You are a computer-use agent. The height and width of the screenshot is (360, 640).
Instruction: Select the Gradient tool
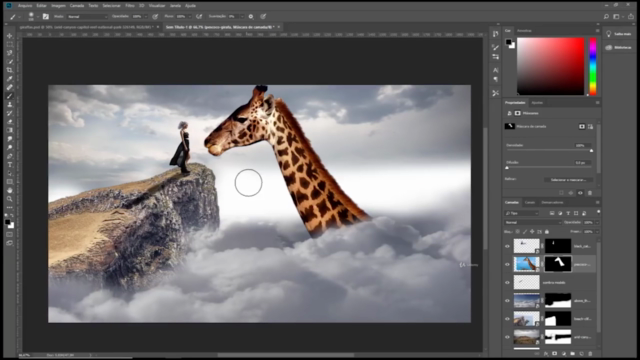10,130
